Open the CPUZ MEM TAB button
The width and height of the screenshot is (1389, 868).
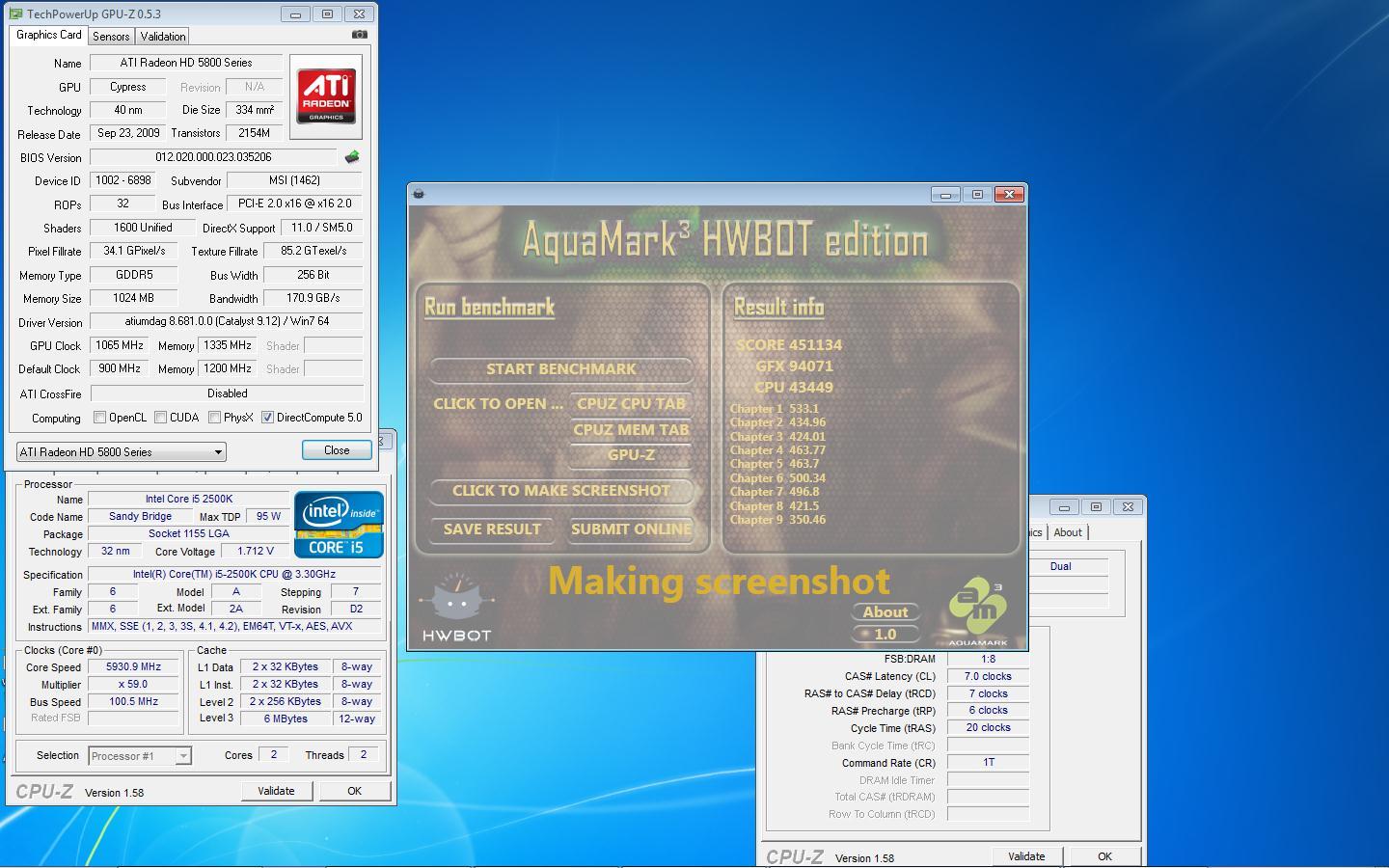coord(631,430)
